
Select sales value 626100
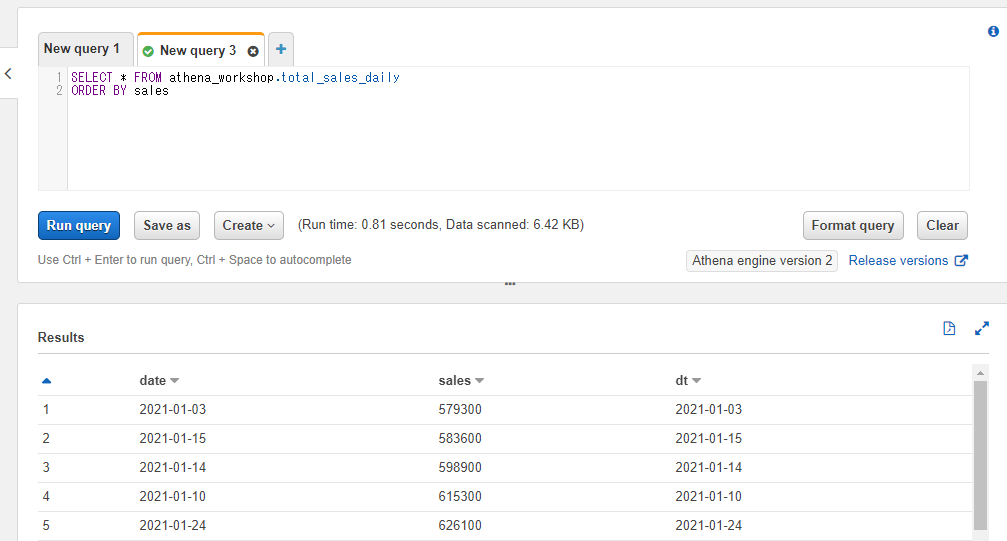(460, 525)
